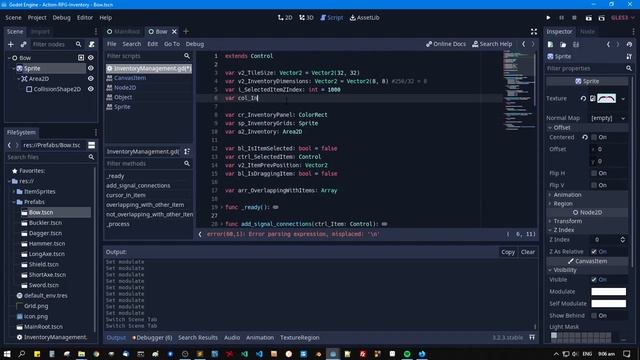
Task: Add a new node with plus icon
Action: 11,44
